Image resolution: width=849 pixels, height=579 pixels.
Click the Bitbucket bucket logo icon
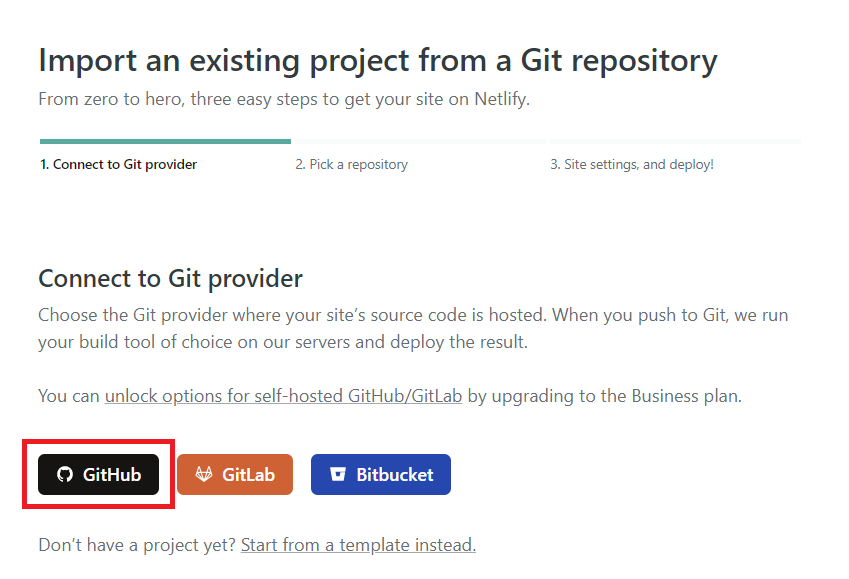[337, 474]
